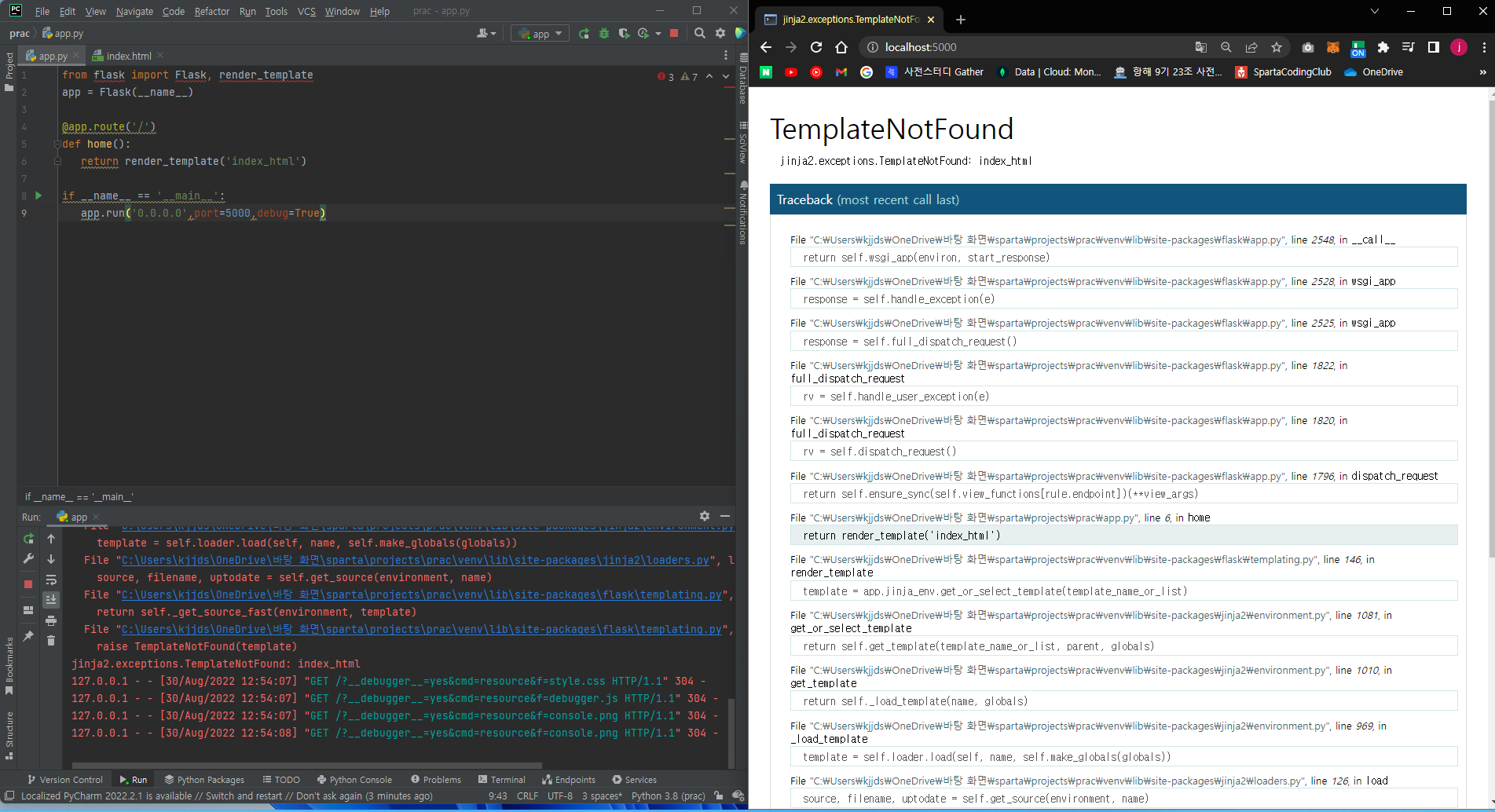The image size is (1495, 812).
Task: Click Chrome back arrow
Action: 766,47
